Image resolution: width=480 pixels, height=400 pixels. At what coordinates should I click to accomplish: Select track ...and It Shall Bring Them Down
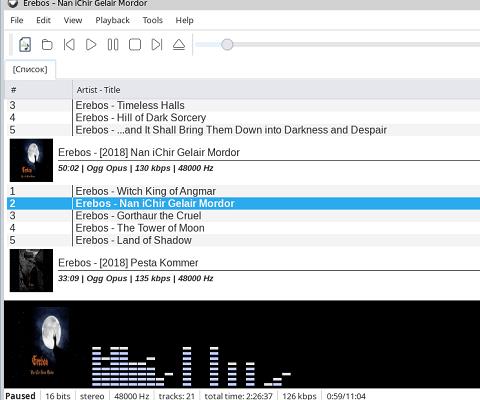tap(243, 130)
